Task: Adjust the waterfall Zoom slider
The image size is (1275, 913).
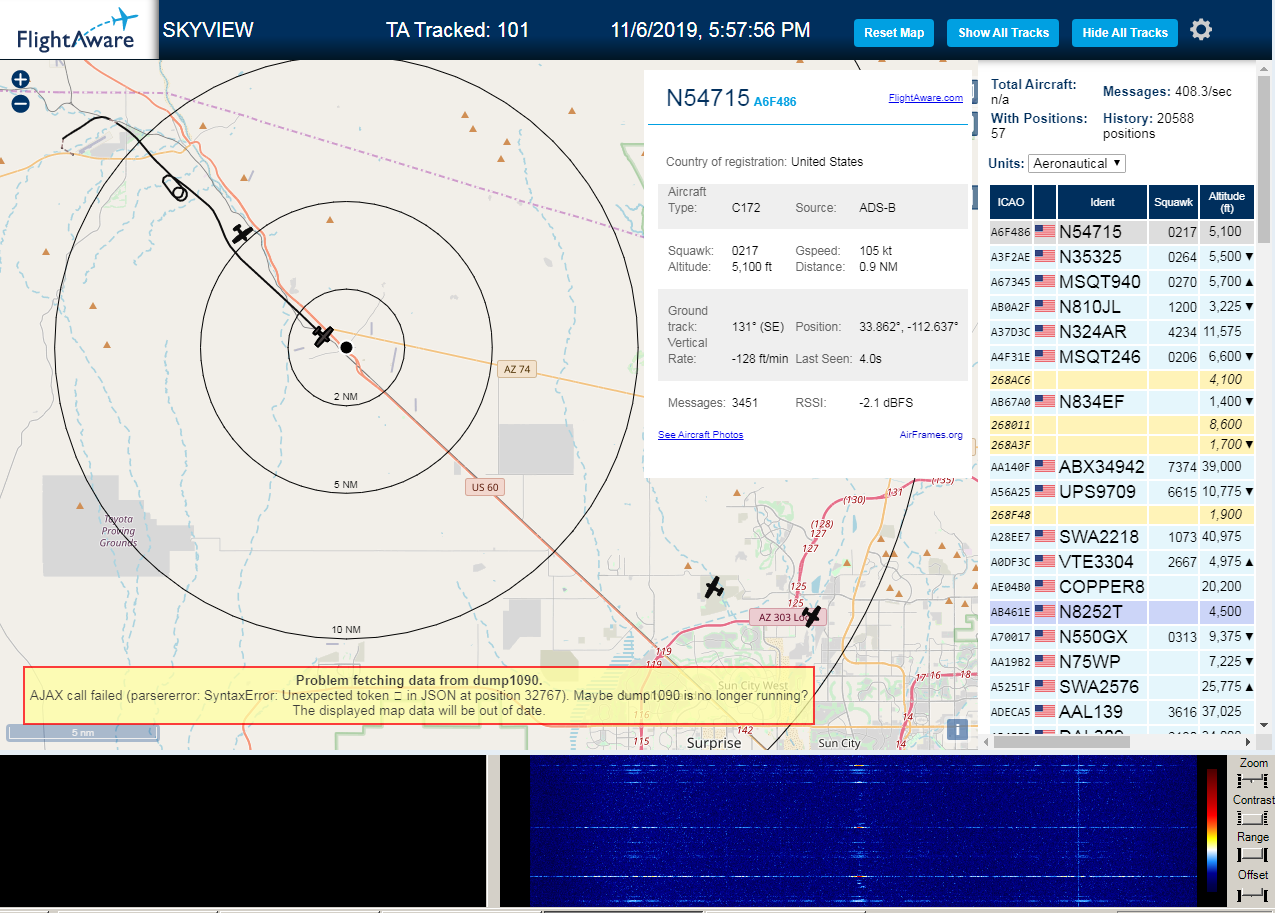Action: tap(1252, 780)
